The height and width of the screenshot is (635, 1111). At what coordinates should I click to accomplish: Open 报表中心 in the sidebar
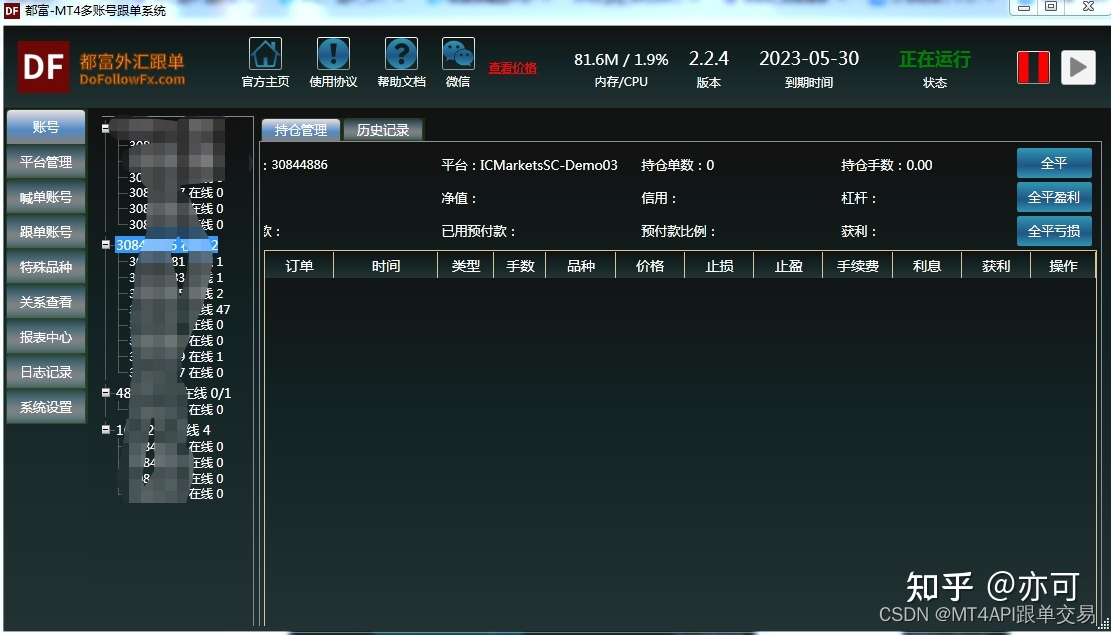click(46, 337)
